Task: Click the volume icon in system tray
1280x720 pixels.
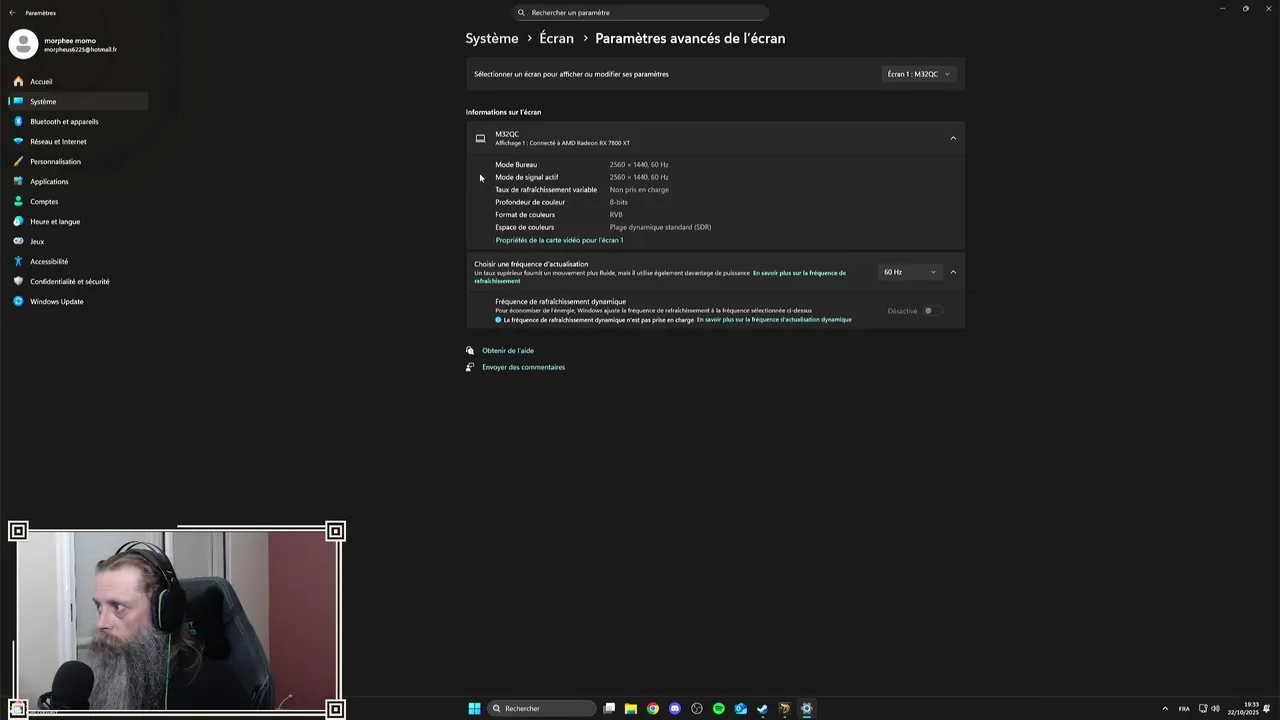Action: tap(1215, 708)
